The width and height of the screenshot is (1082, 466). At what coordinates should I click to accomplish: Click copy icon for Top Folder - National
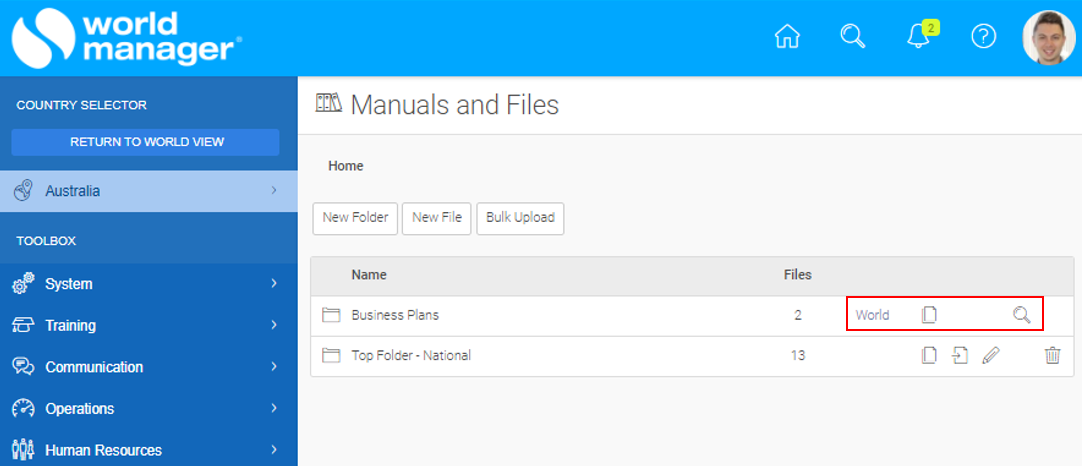[x=929, y=356]
